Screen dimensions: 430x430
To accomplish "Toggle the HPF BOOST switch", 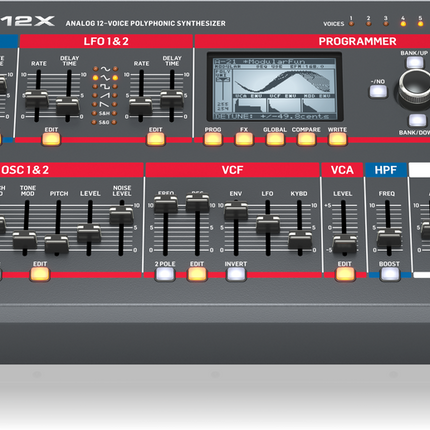I will click(x=389, y=274).
